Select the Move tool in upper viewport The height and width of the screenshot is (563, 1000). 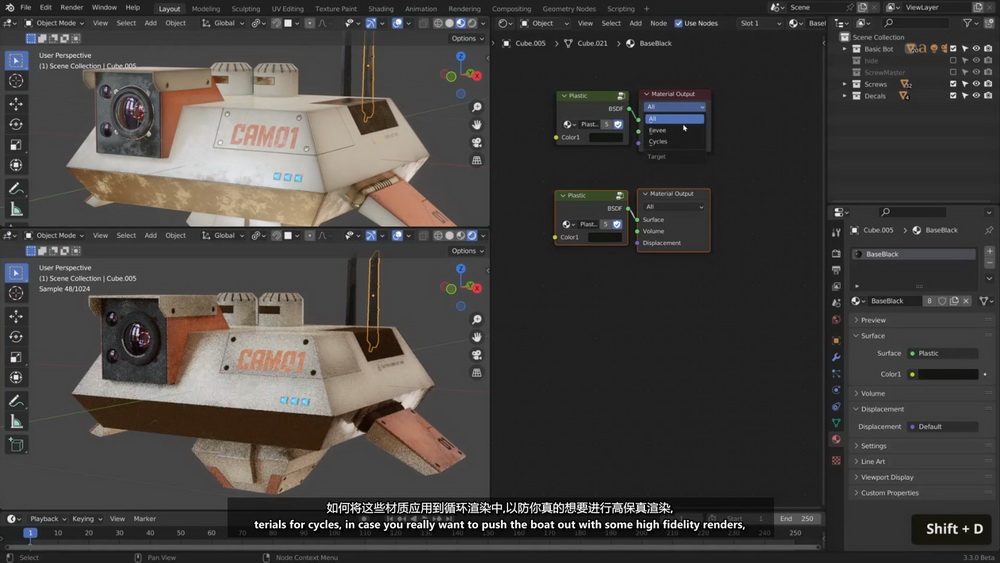pyautogui.click(x=16, y=103)
